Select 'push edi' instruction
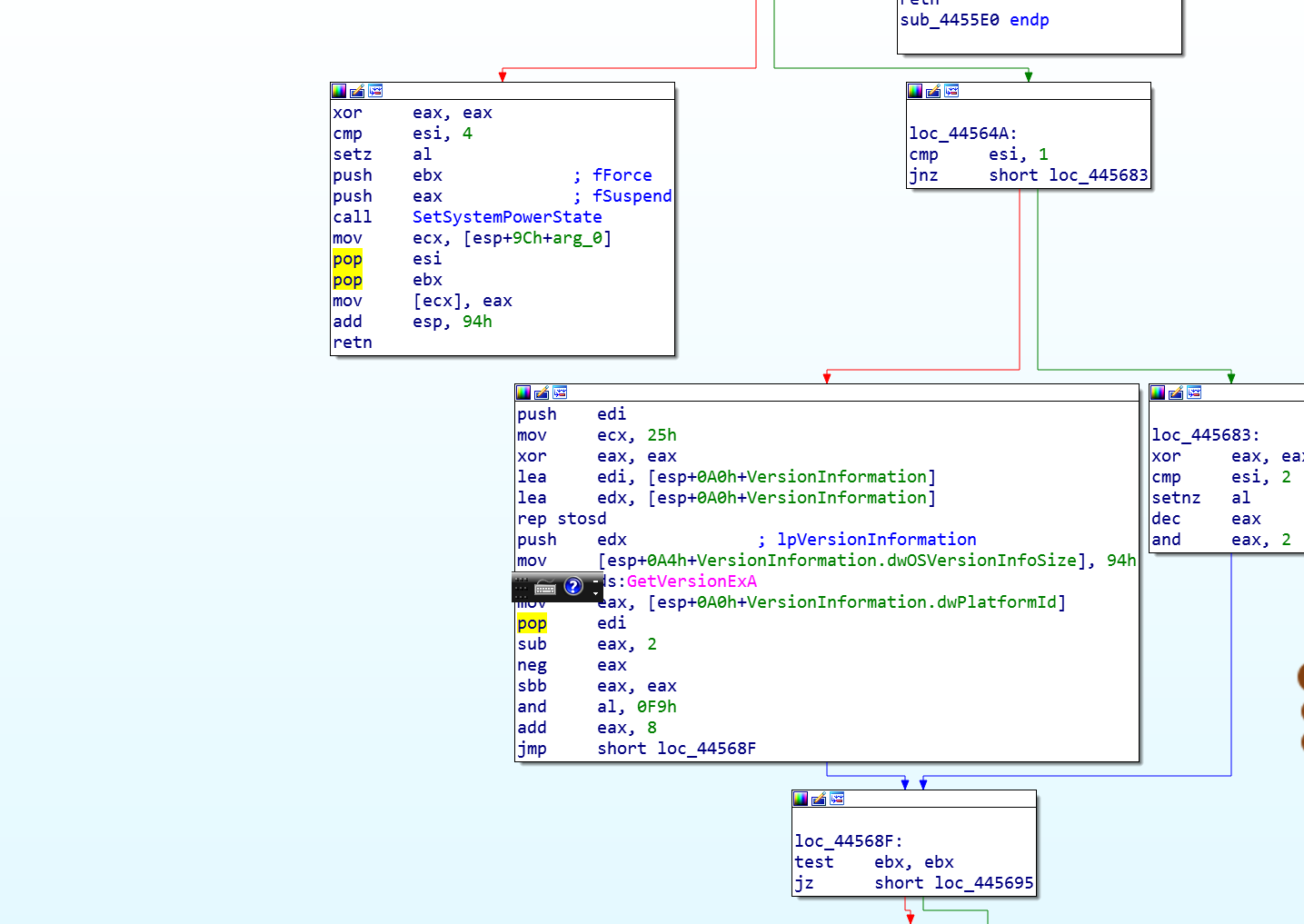The height and width of the screenshot is (924, 1304). (572, 414)
